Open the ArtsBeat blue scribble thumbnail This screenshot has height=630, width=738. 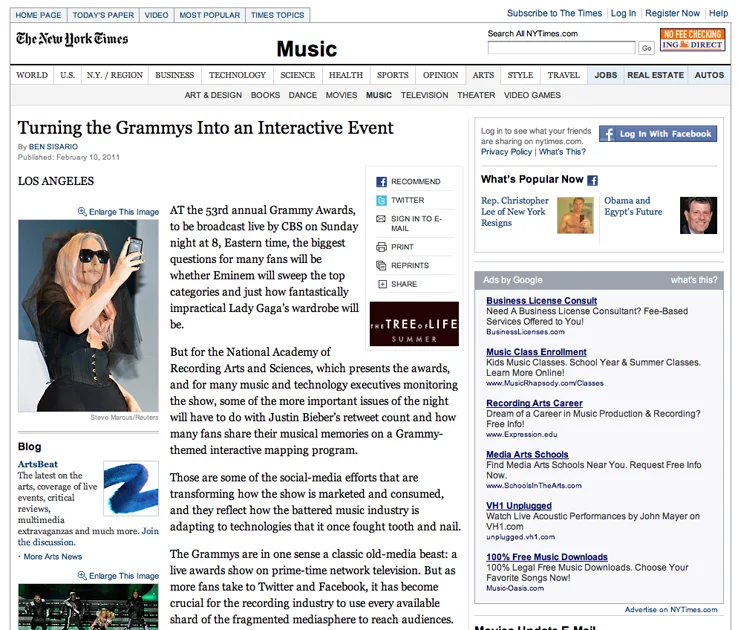click(x=131, y=488)
